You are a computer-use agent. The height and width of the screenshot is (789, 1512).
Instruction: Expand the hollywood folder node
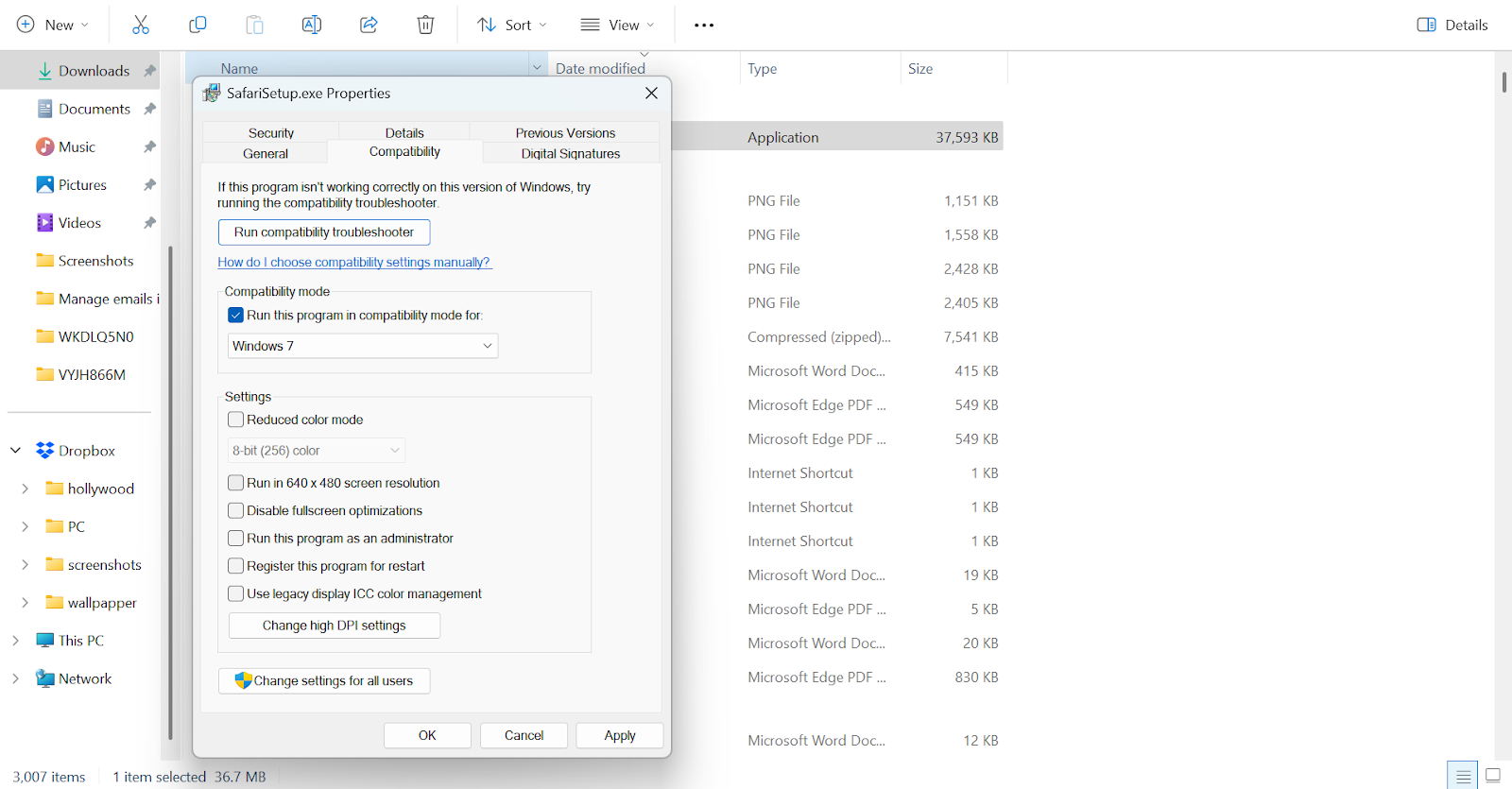coord(25,489)
